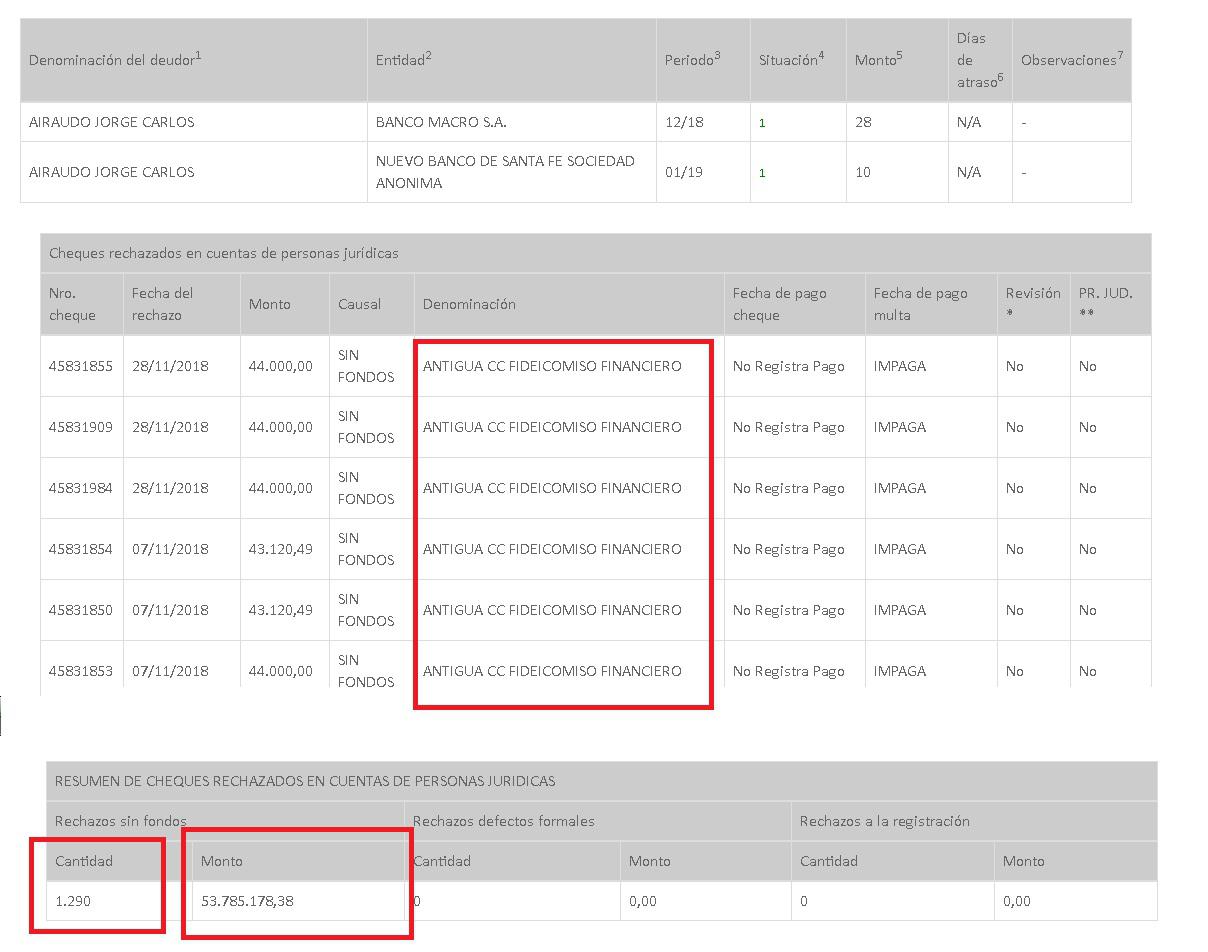Select the 53.785.178,38 amount value
Screen dimensions: 1208x952
247,901
